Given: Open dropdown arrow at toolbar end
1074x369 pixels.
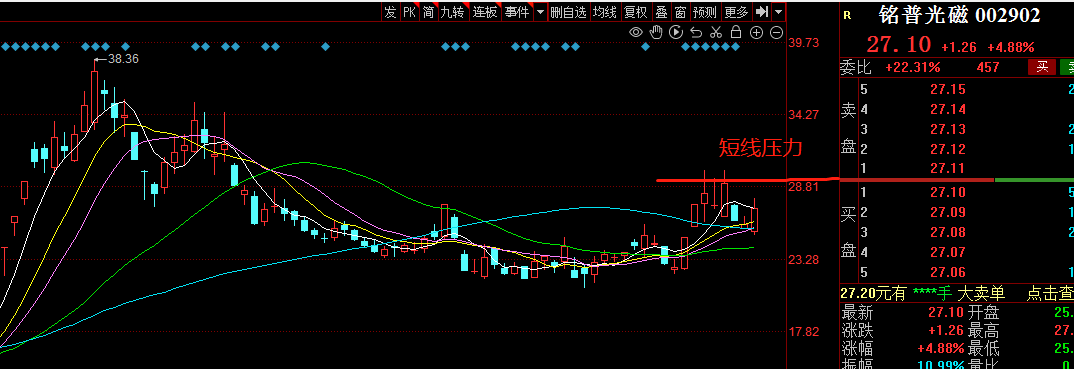Looking at the screenshot, I should point(779,12).
